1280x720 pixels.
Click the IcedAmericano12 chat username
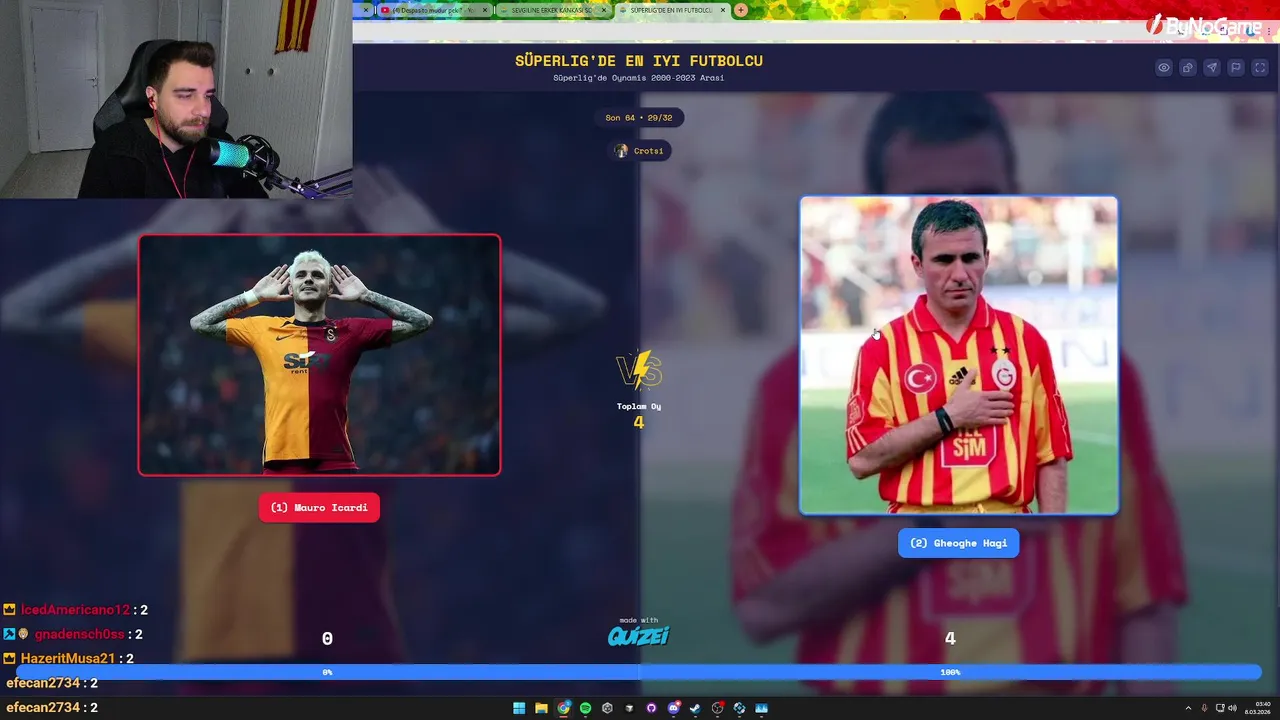pos(75,610)
